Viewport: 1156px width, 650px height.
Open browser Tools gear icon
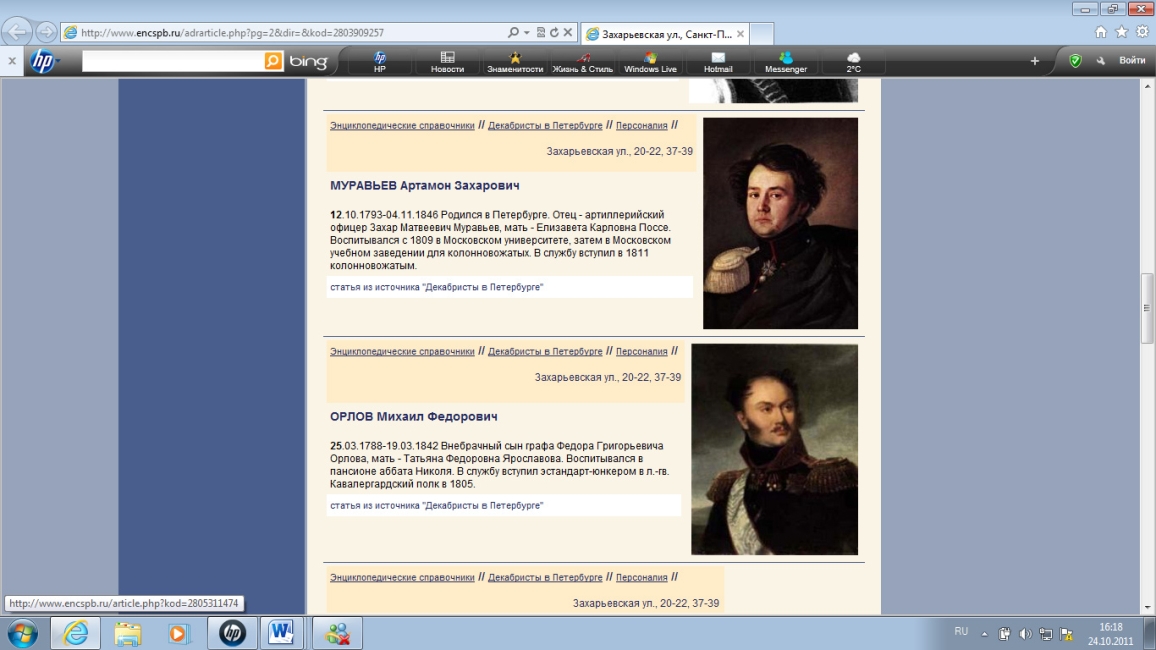coord(1142,32)
